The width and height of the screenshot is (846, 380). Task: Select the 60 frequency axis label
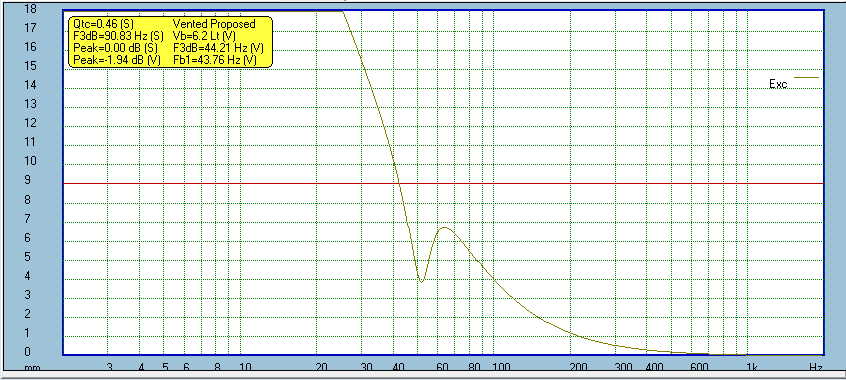tap(442, 368)
